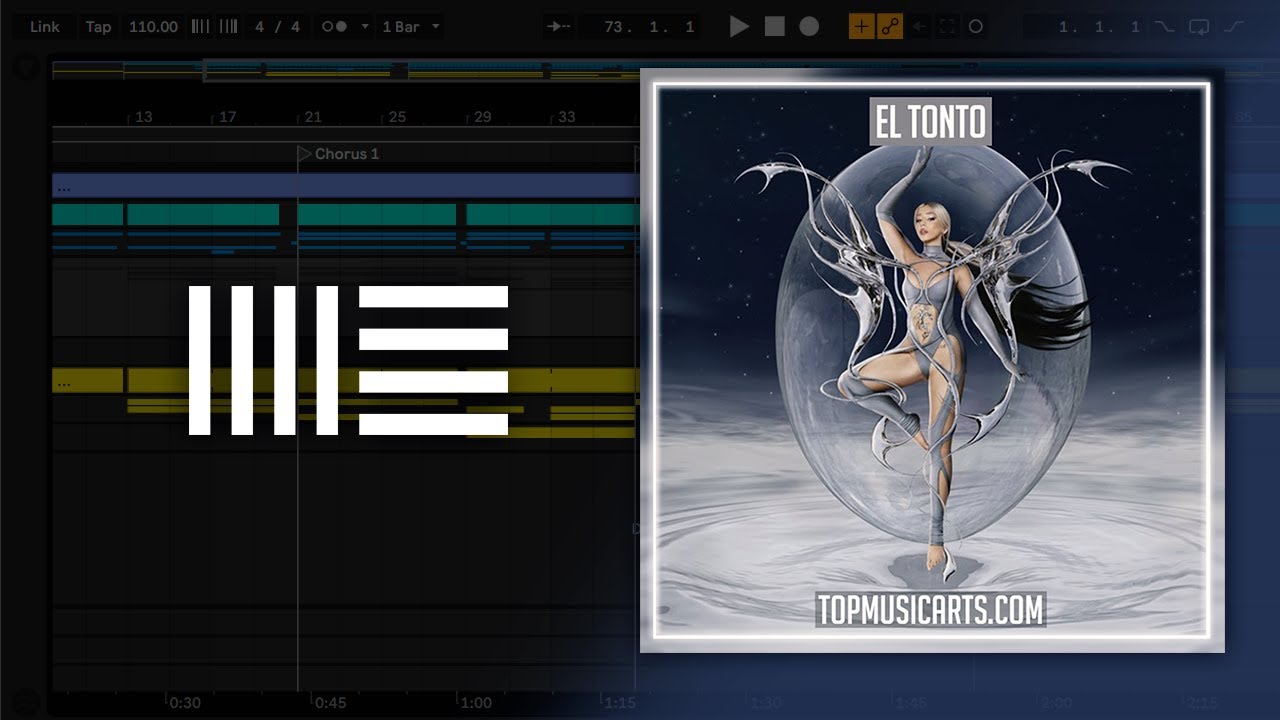Image resolution: width=1280 pixels, height=720 pixels.
Task: Click the Stop button
Action: (774, 27)
